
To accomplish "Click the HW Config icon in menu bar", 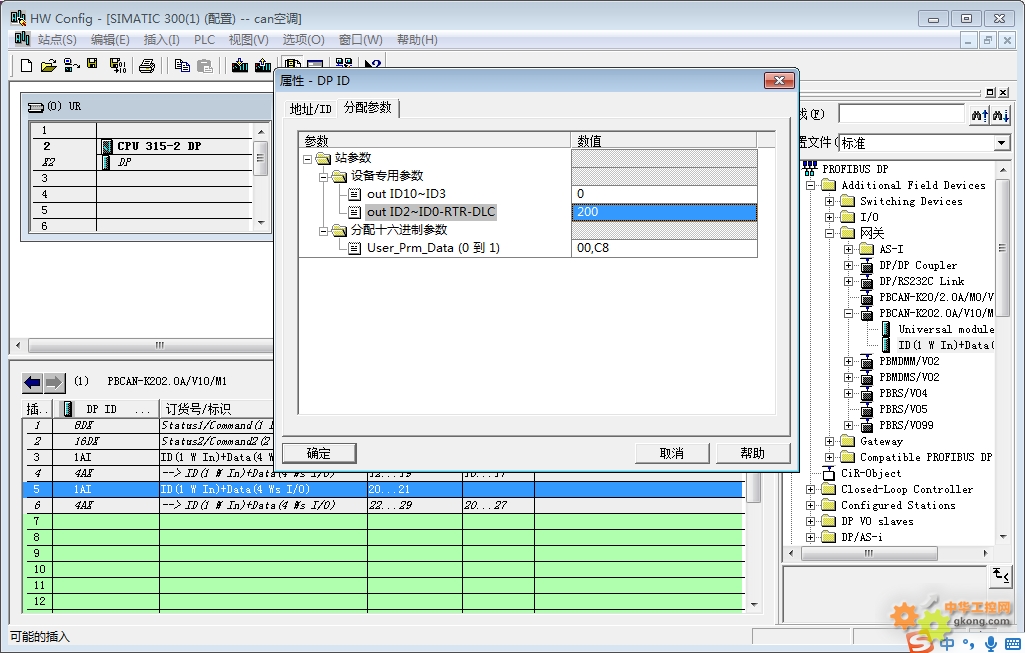I will pos(22,39).
